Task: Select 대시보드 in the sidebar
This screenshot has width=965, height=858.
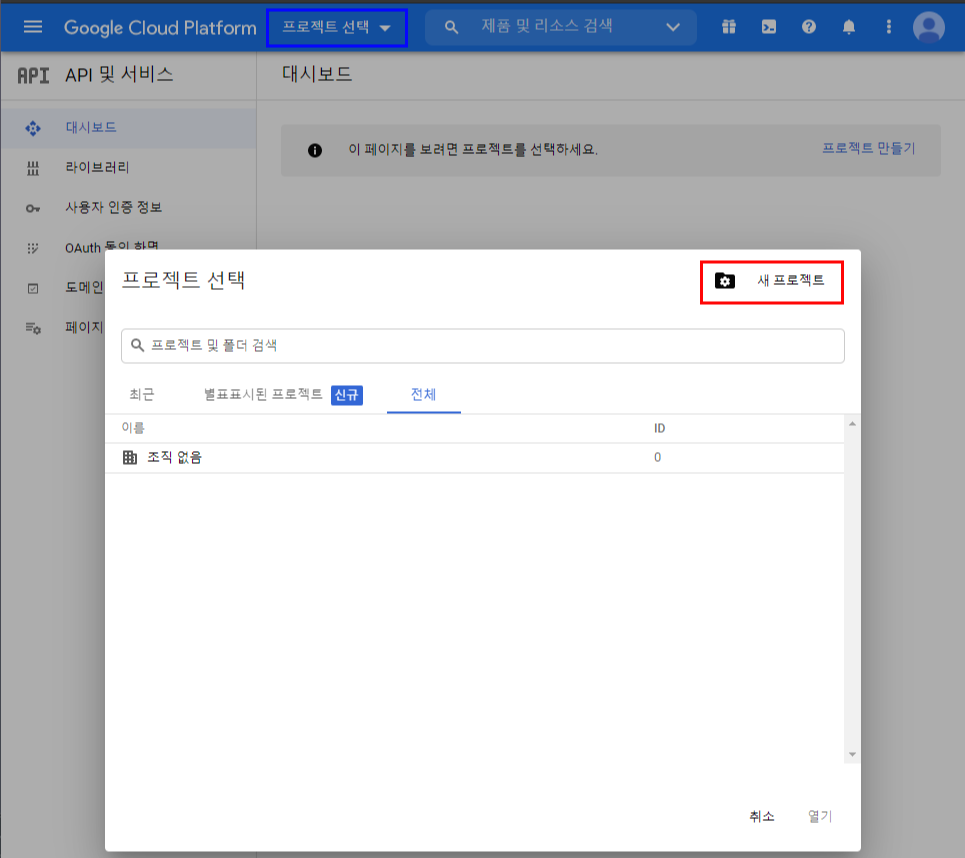Action: click(x=128, y=128)
